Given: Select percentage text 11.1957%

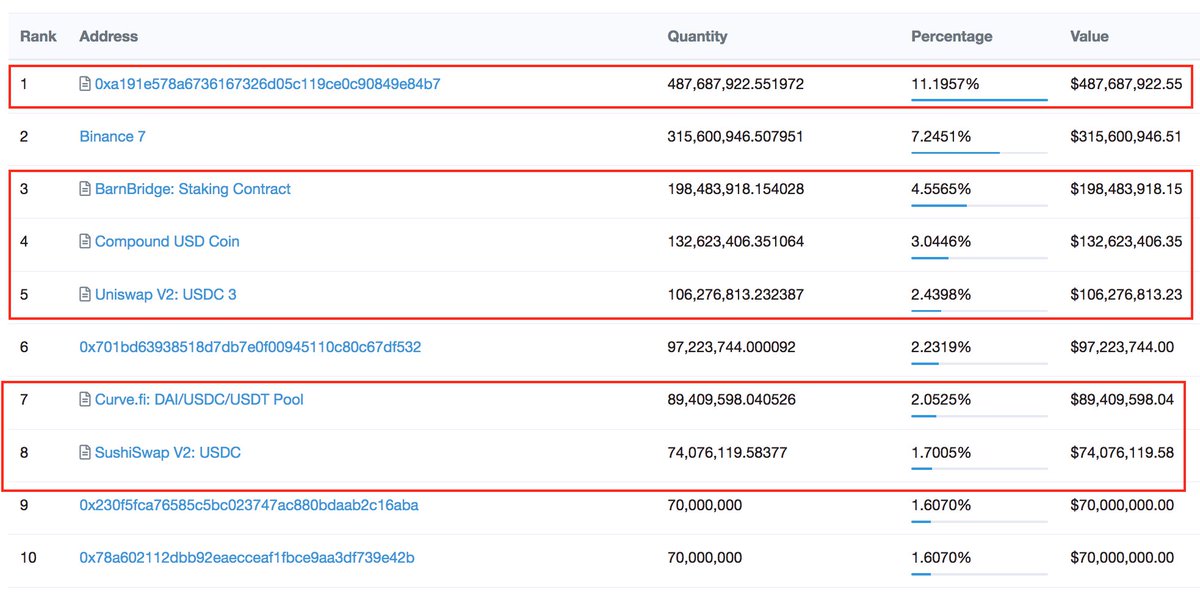Looking at the screenshot, I should pos(945,85).
